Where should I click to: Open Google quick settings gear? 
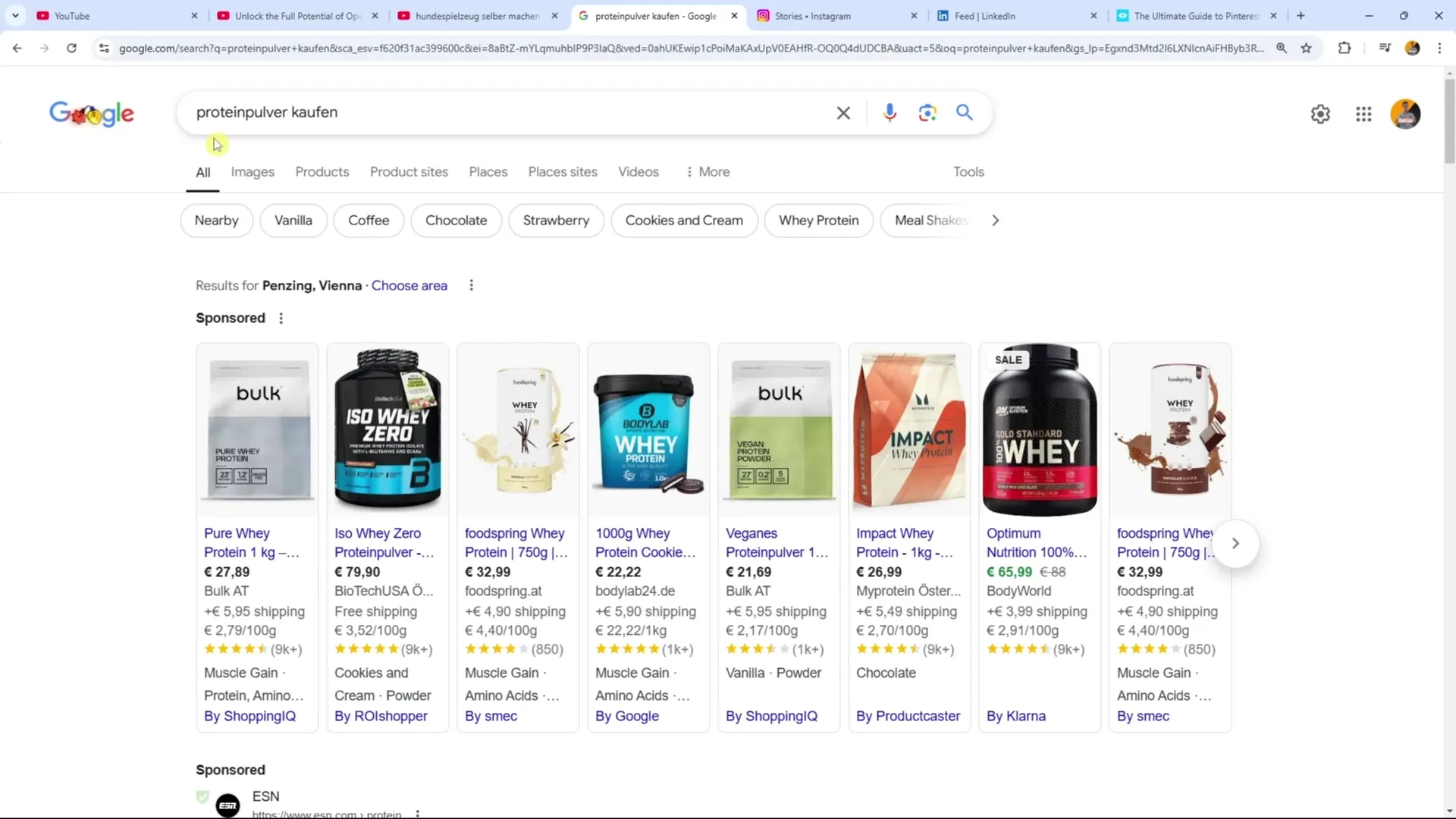click(x=1320, y=114)
